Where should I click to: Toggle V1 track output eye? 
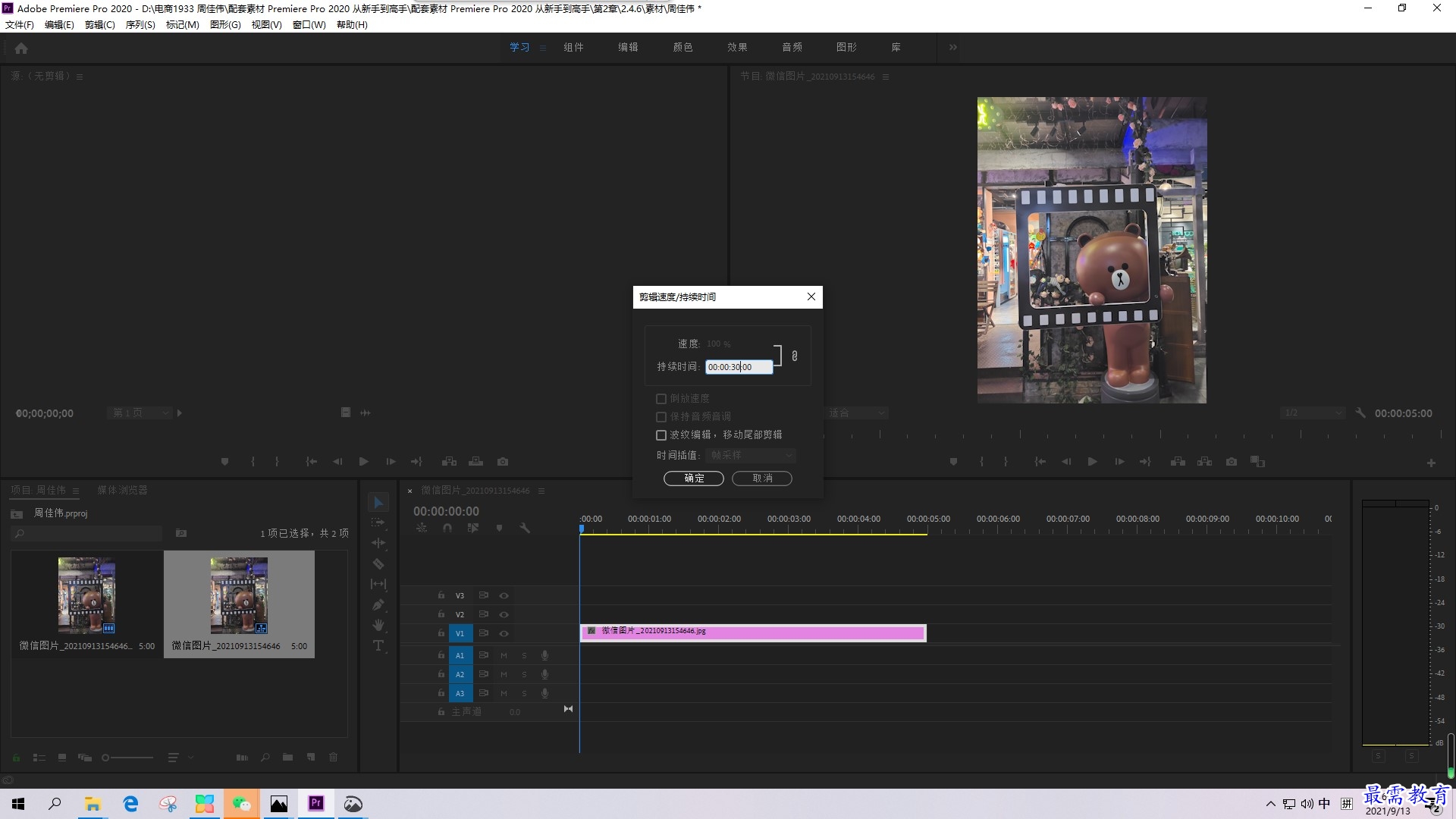[504, 633]
